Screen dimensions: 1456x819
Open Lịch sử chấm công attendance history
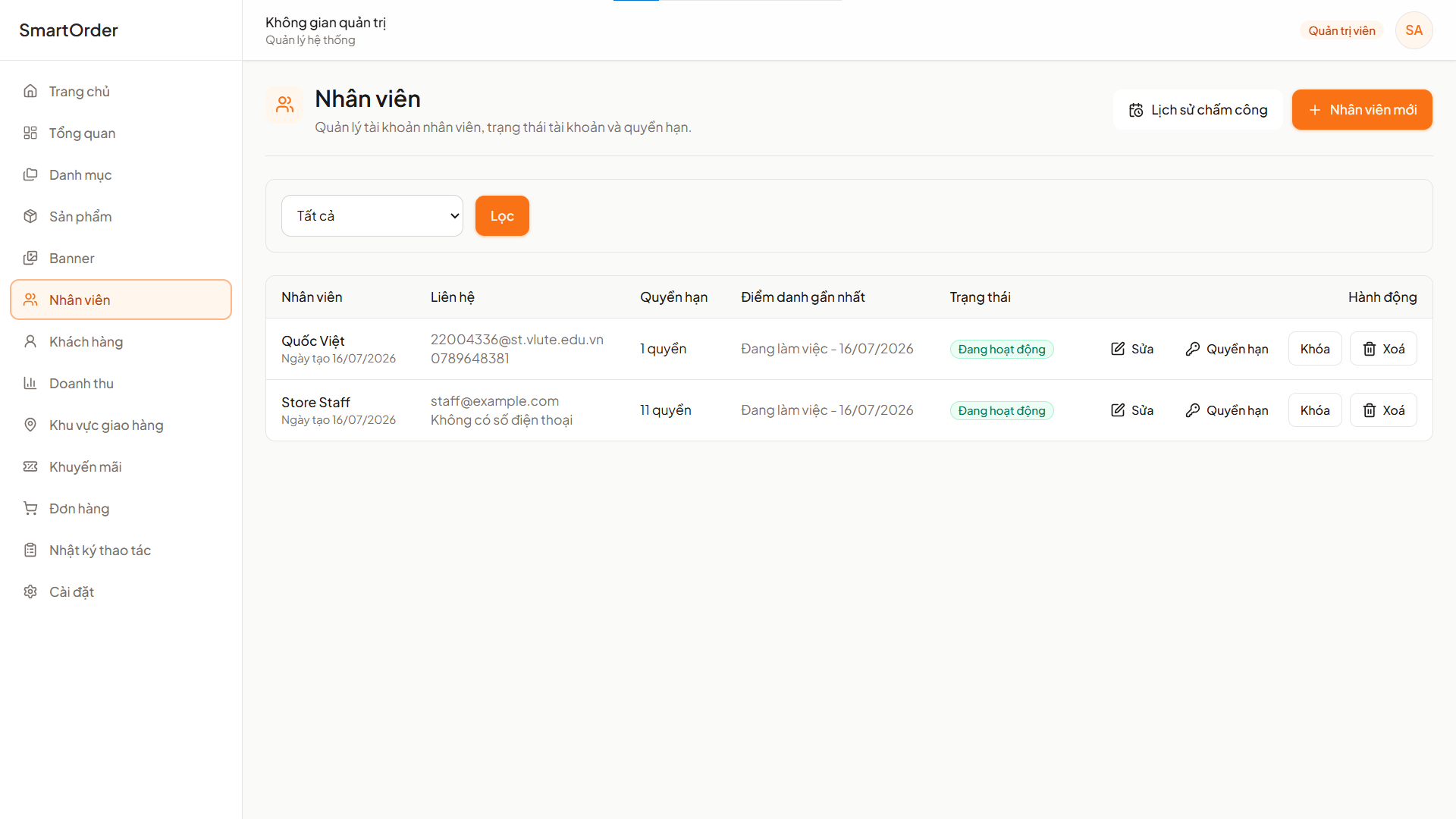[x=1198, y=110]
